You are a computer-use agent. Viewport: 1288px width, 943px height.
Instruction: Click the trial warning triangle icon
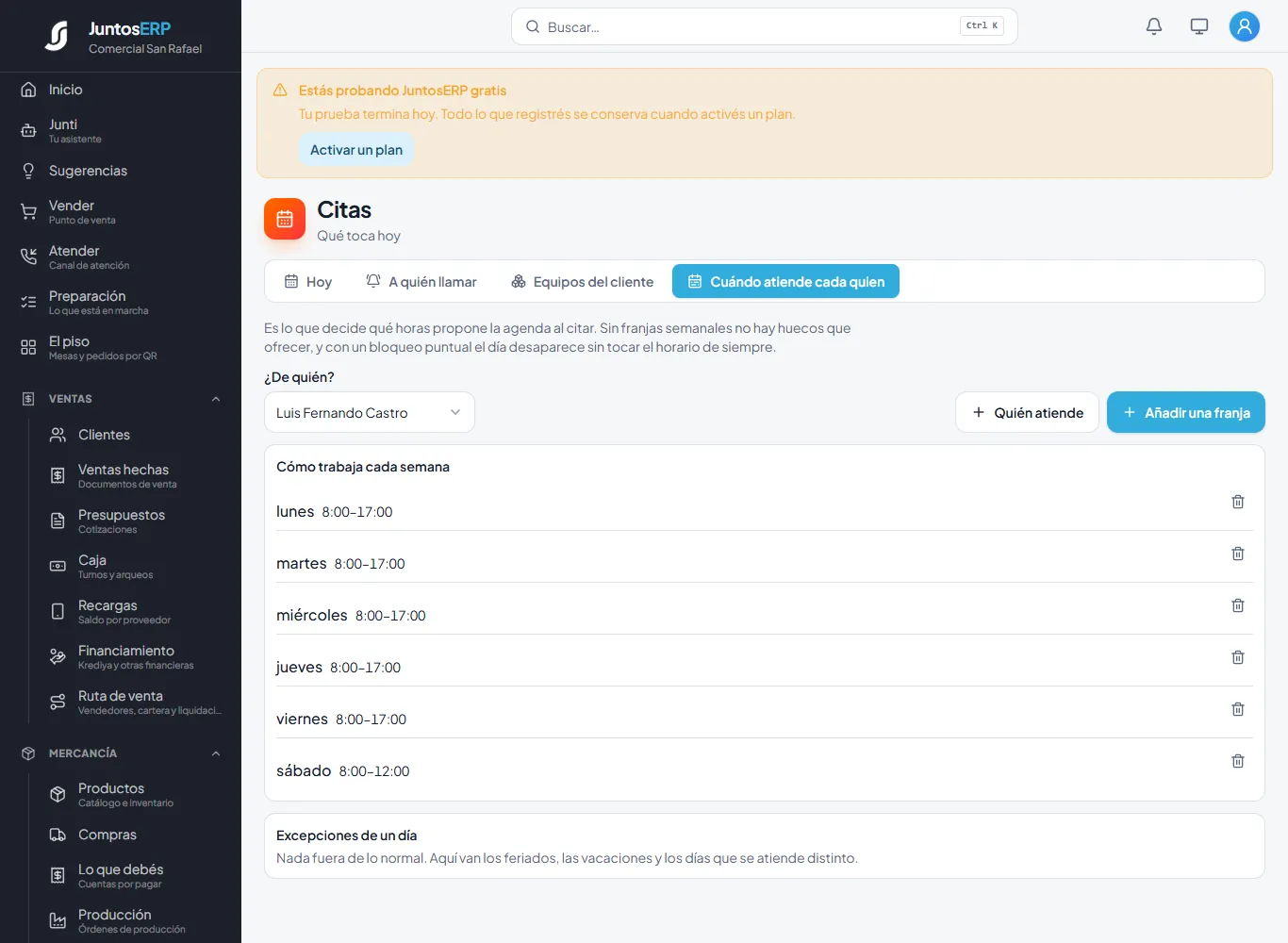[x=280, y=91]
